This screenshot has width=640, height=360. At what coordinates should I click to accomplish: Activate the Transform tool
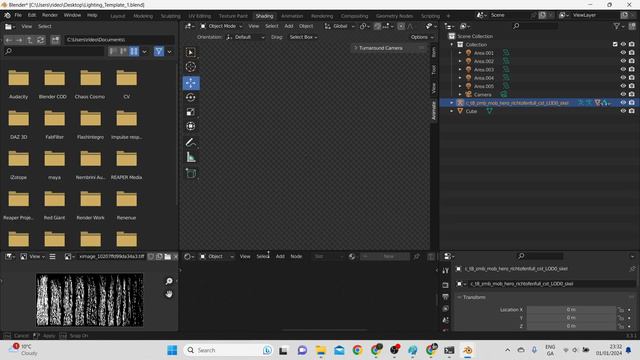click(191, 126)
